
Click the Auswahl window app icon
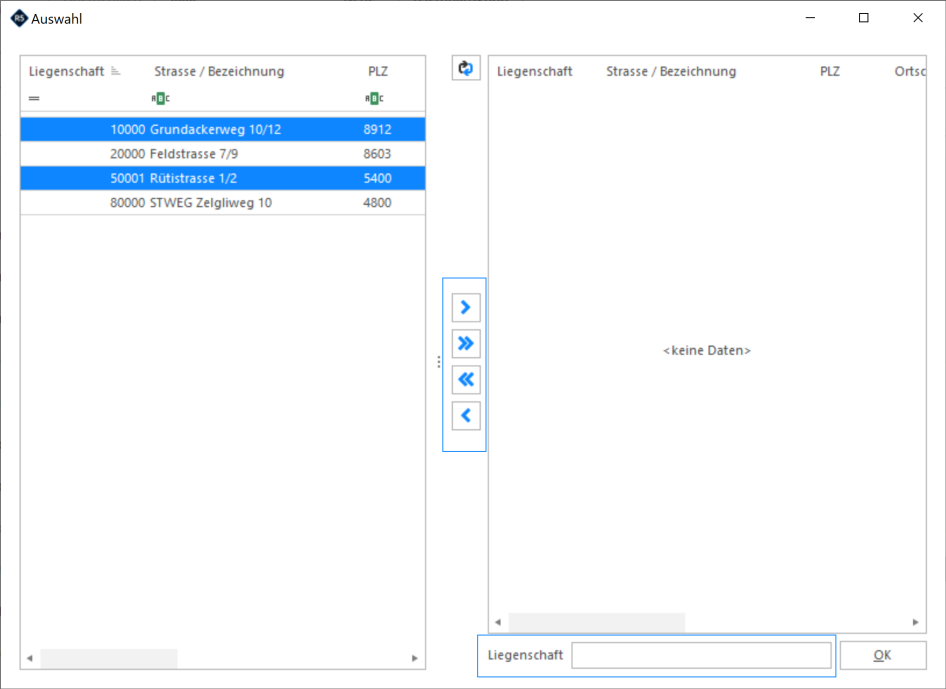click(19, 19)
